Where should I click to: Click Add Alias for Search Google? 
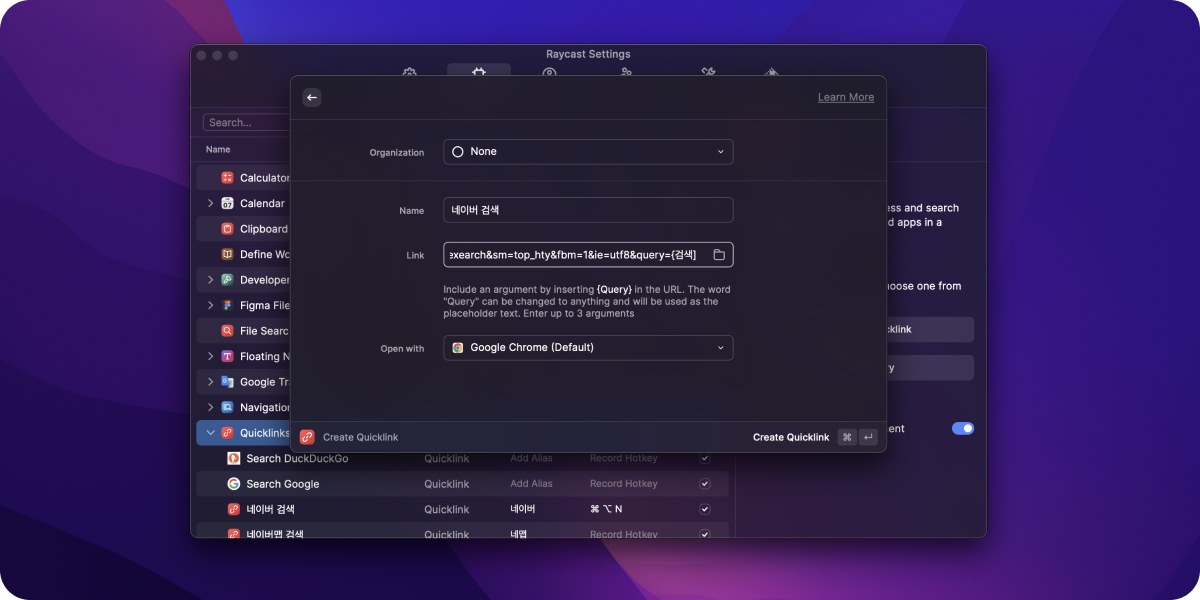531,484
